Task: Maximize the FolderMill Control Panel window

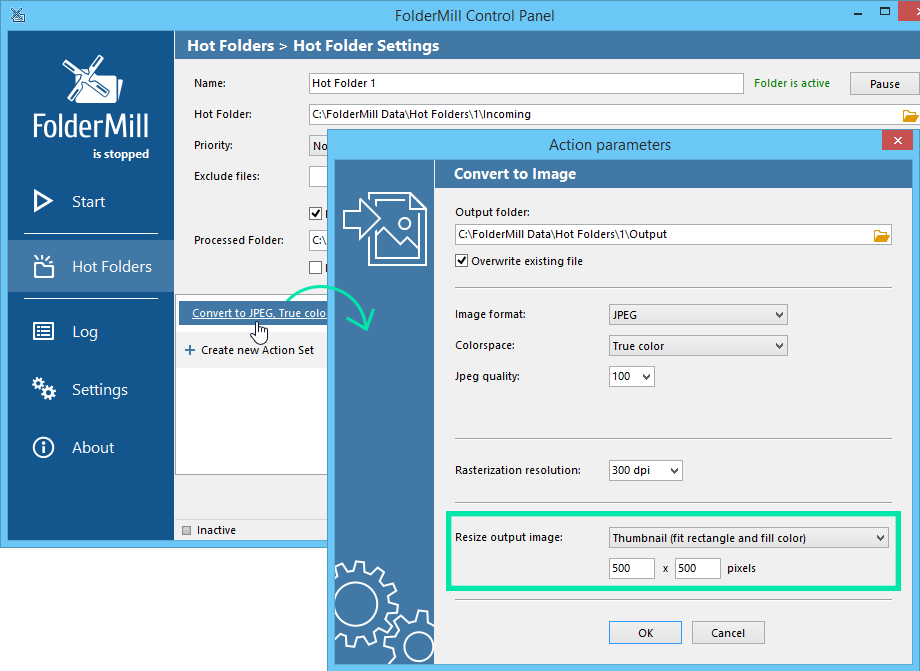Action: pyautogui.click(x=885, y=11)
